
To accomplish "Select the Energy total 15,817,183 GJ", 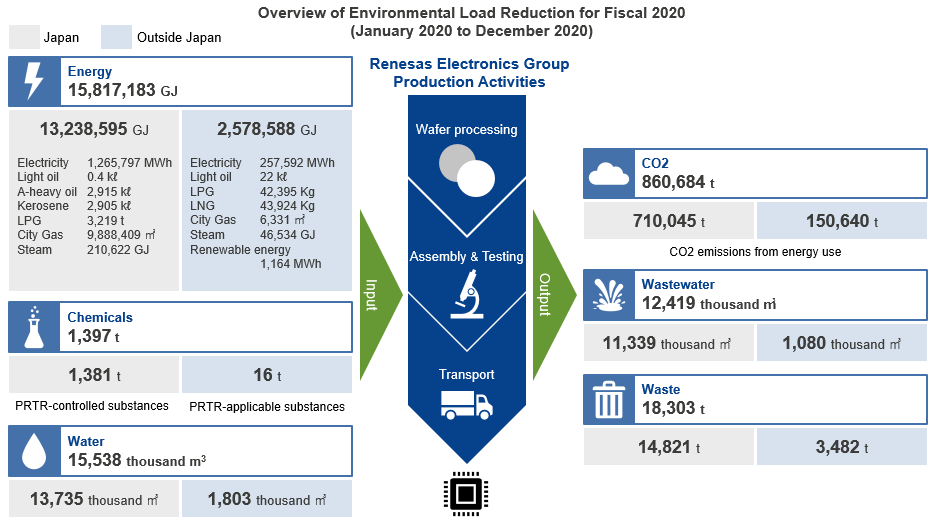I will pos(123,90).
